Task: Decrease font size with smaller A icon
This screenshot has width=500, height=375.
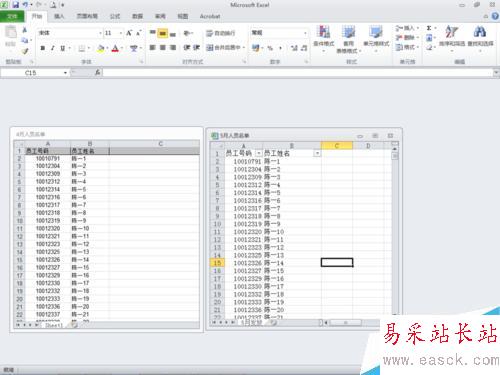Action: pyautogui.click(x=139, y=33)
